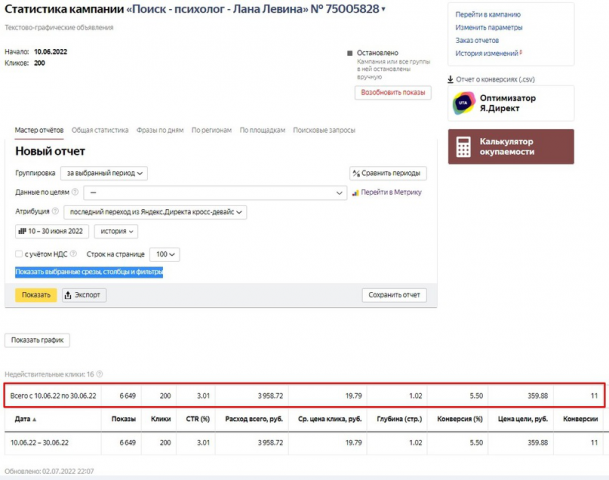The height and width of the screenshot is (480, 609).
Task: Click the download icon beside Отчет о конверсиях
Action: (x=450, y=79)
